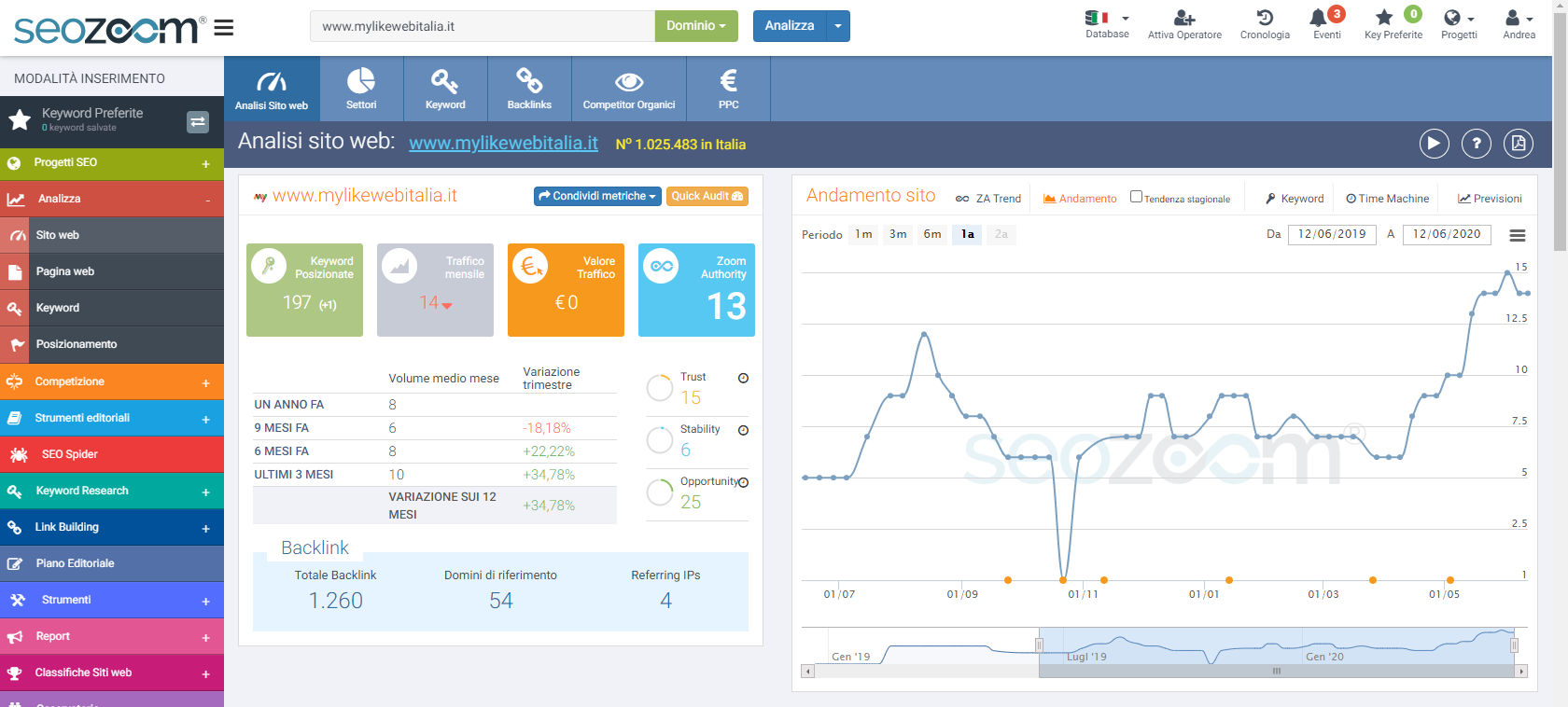The height and width of the screenshot is (707, 1568).
Task: Click the Trust info icon
Action: click(743, 378)
